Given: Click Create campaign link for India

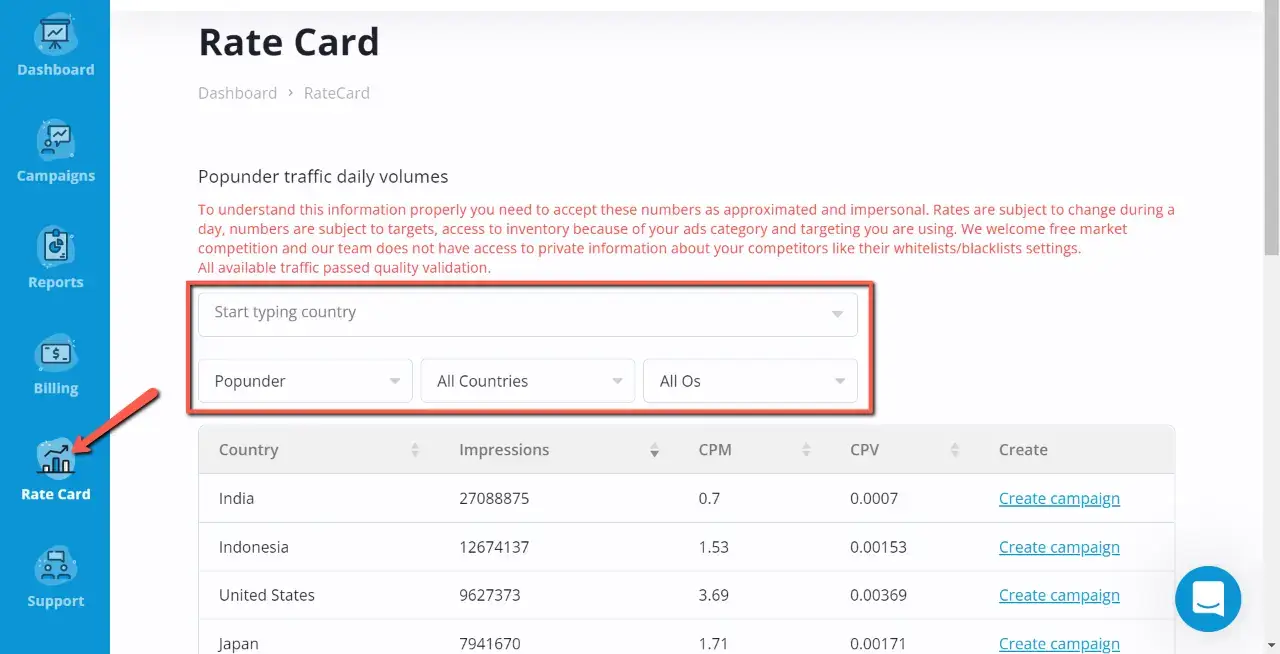Looking at the screenshot, I should point(1059,498).
